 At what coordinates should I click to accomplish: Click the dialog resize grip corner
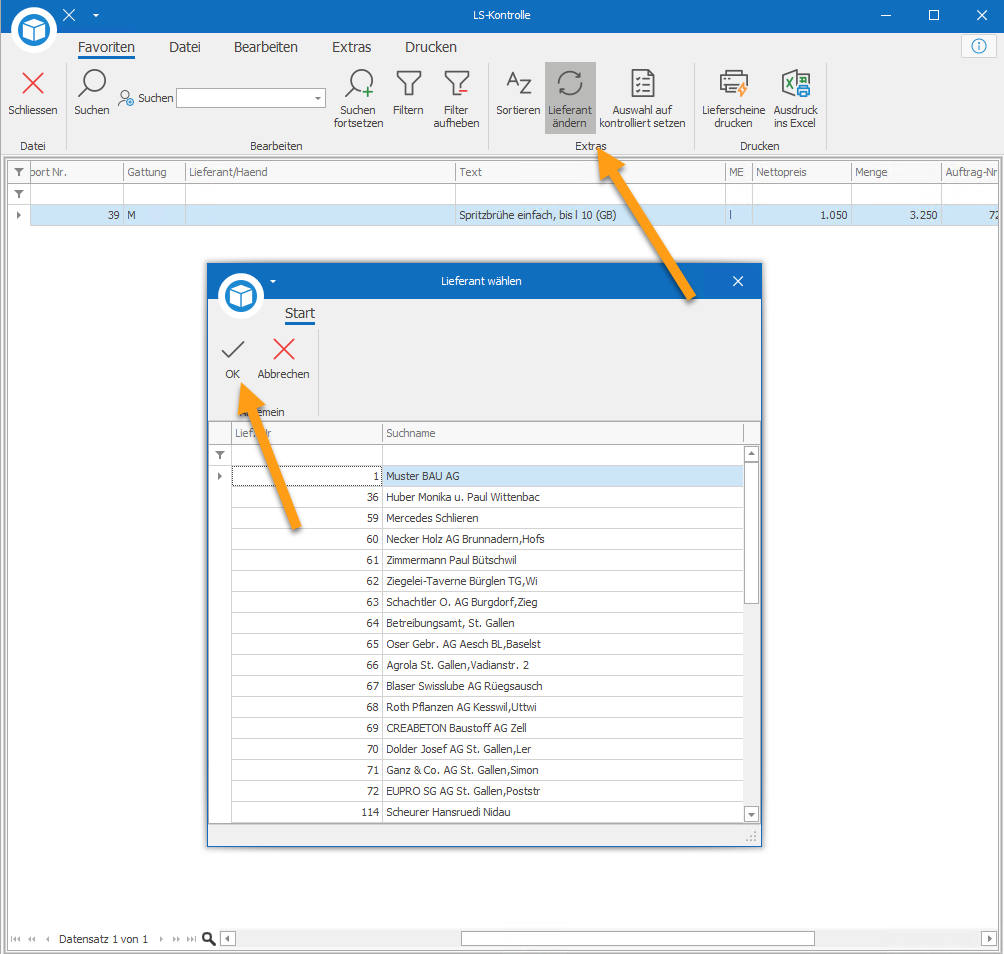pyautogui.click(x=751, y=836)
